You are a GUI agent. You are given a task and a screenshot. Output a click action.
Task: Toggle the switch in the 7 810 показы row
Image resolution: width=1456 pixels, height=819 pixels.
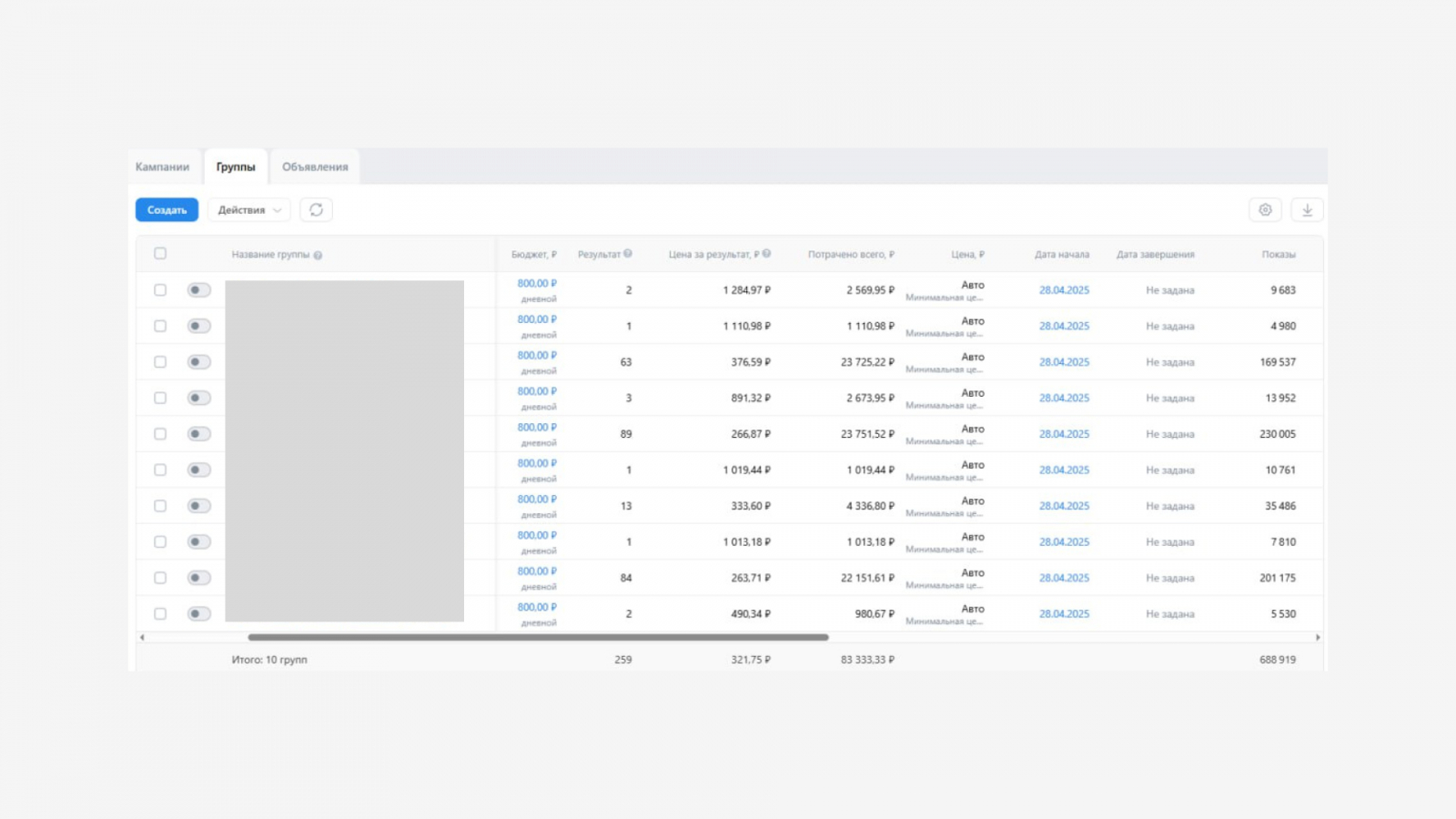198,541
